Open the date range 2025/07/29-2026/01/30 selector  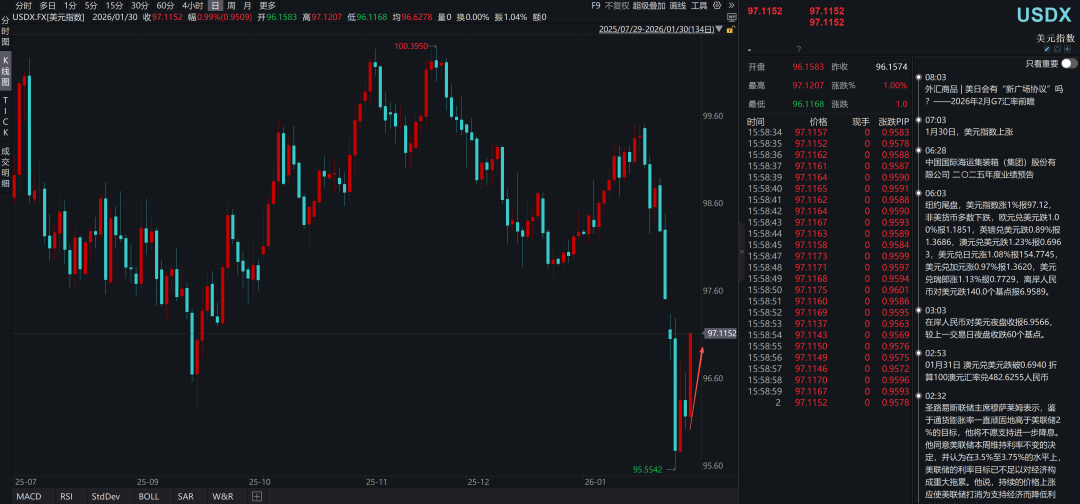(656, 30)
